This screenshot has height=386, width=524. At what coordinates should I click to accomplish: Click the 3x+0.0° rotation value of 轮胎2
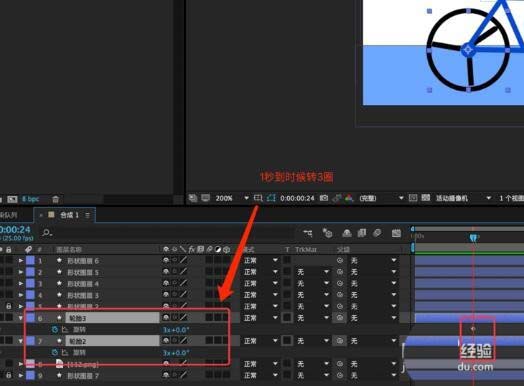tap(176, 353)
